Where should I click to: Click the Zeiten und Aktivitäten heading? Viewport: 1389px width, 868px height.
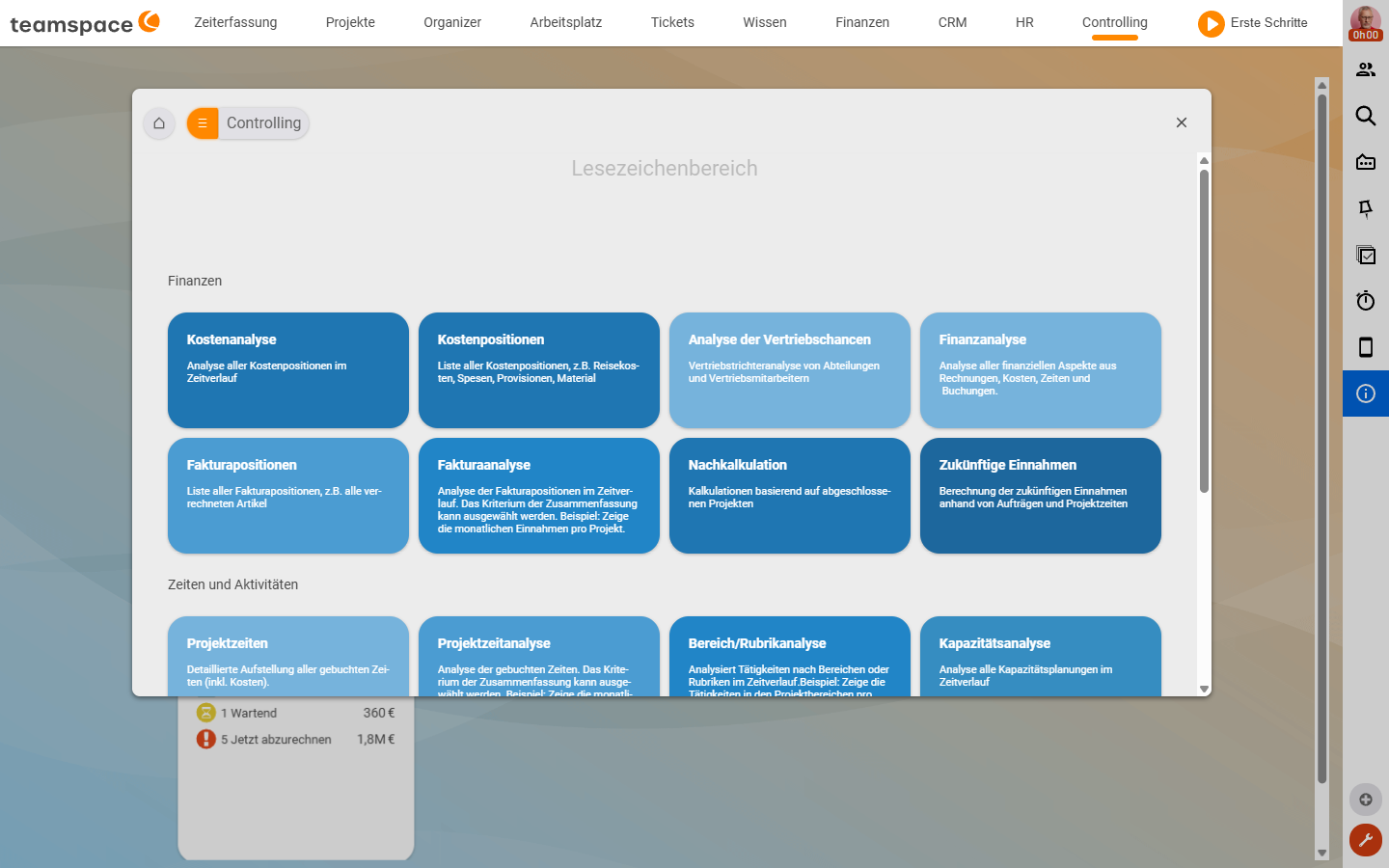click(232, 584)
